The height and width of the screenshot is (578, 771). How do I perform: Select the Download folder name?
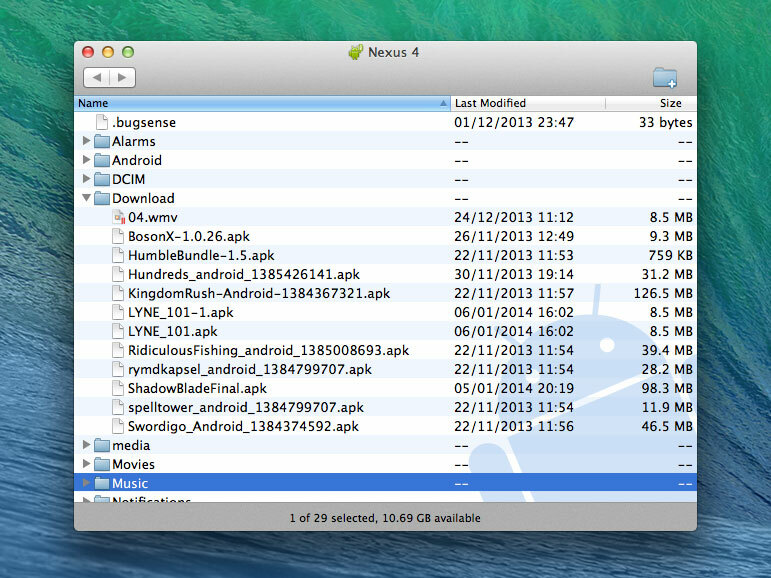(x=143, y=198)
